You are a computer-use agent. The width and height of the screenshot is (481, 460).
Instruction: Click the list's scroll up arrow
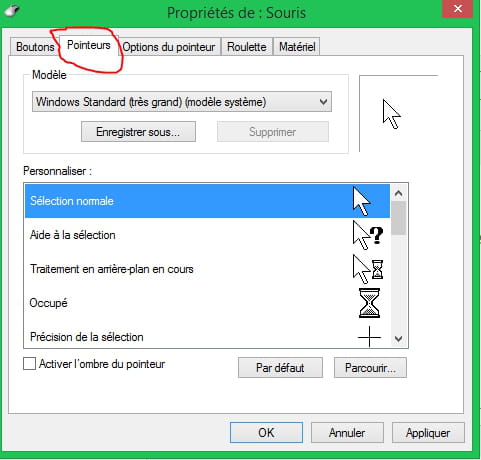tap(398, 193)
